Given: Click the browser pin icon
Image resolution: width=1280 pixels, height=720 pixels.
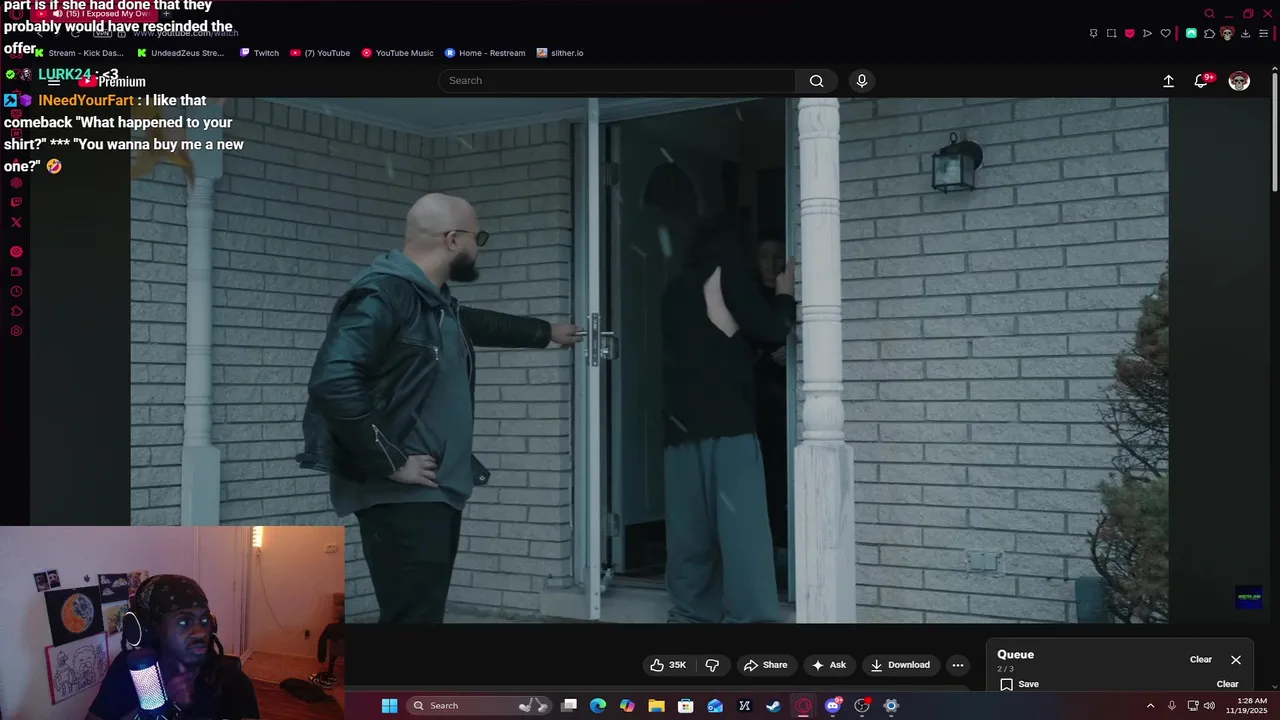Looking at the screenshot, I should pyautogui.click(x=1093, y=33).
